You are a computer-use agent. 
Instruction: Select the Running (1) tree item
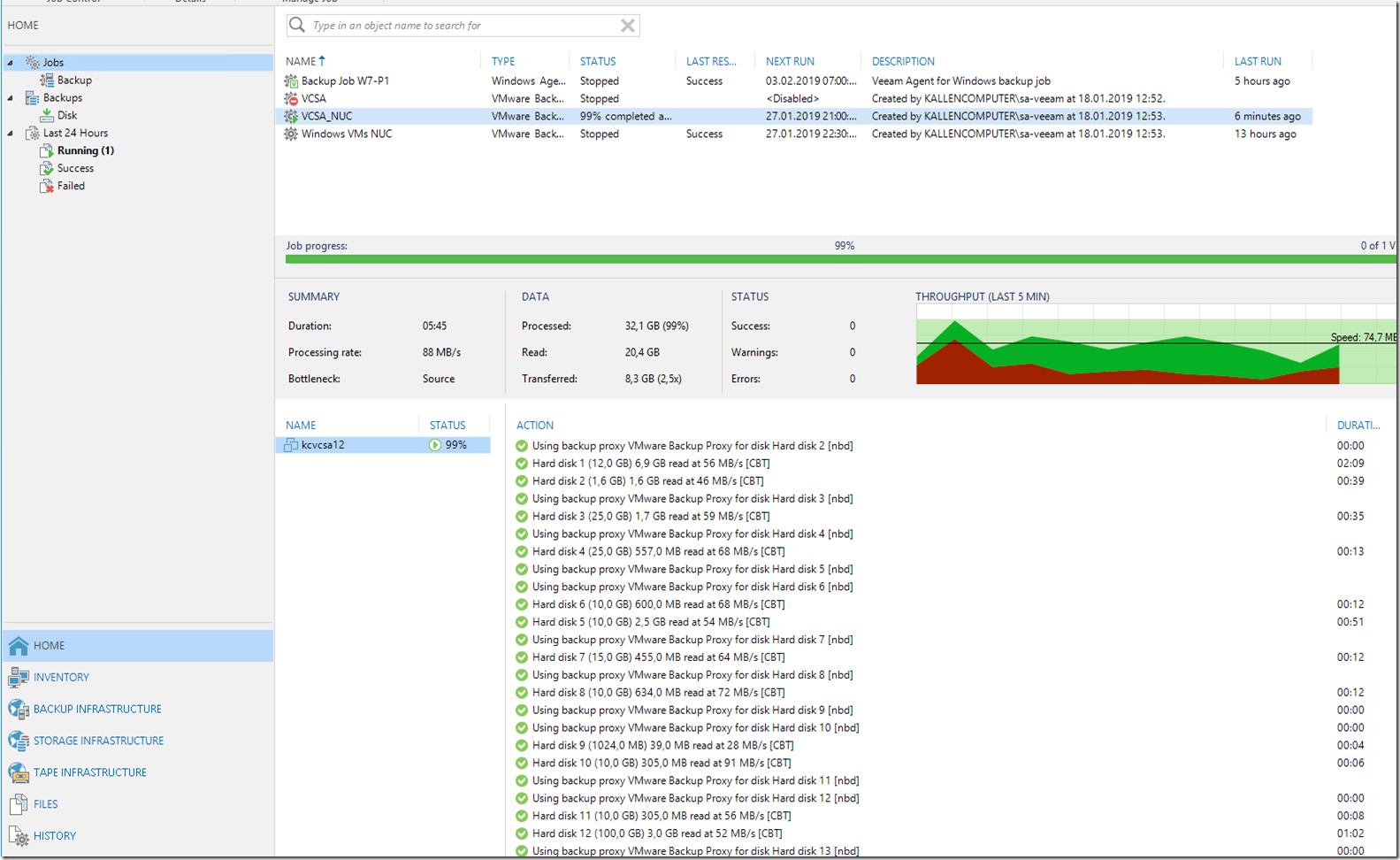tap(86, 150)
